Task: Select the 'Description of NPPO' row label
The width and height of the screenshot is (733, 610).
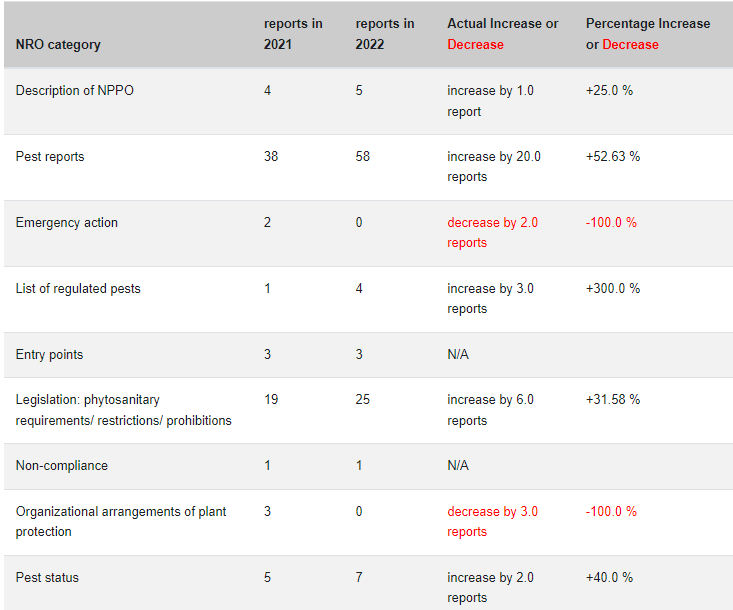Action: point(75,91)
